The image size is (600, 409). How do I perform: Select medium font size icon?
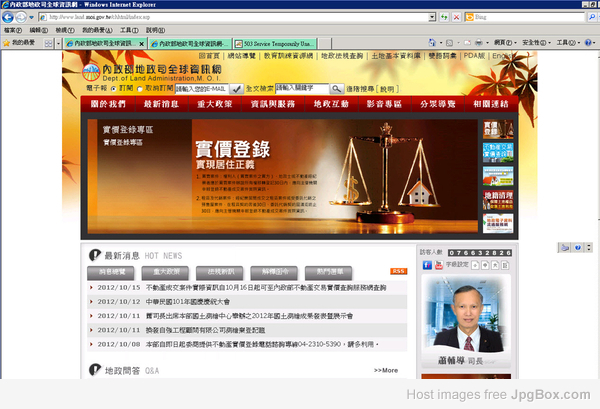pyautogui.click(x=485, y=265)
